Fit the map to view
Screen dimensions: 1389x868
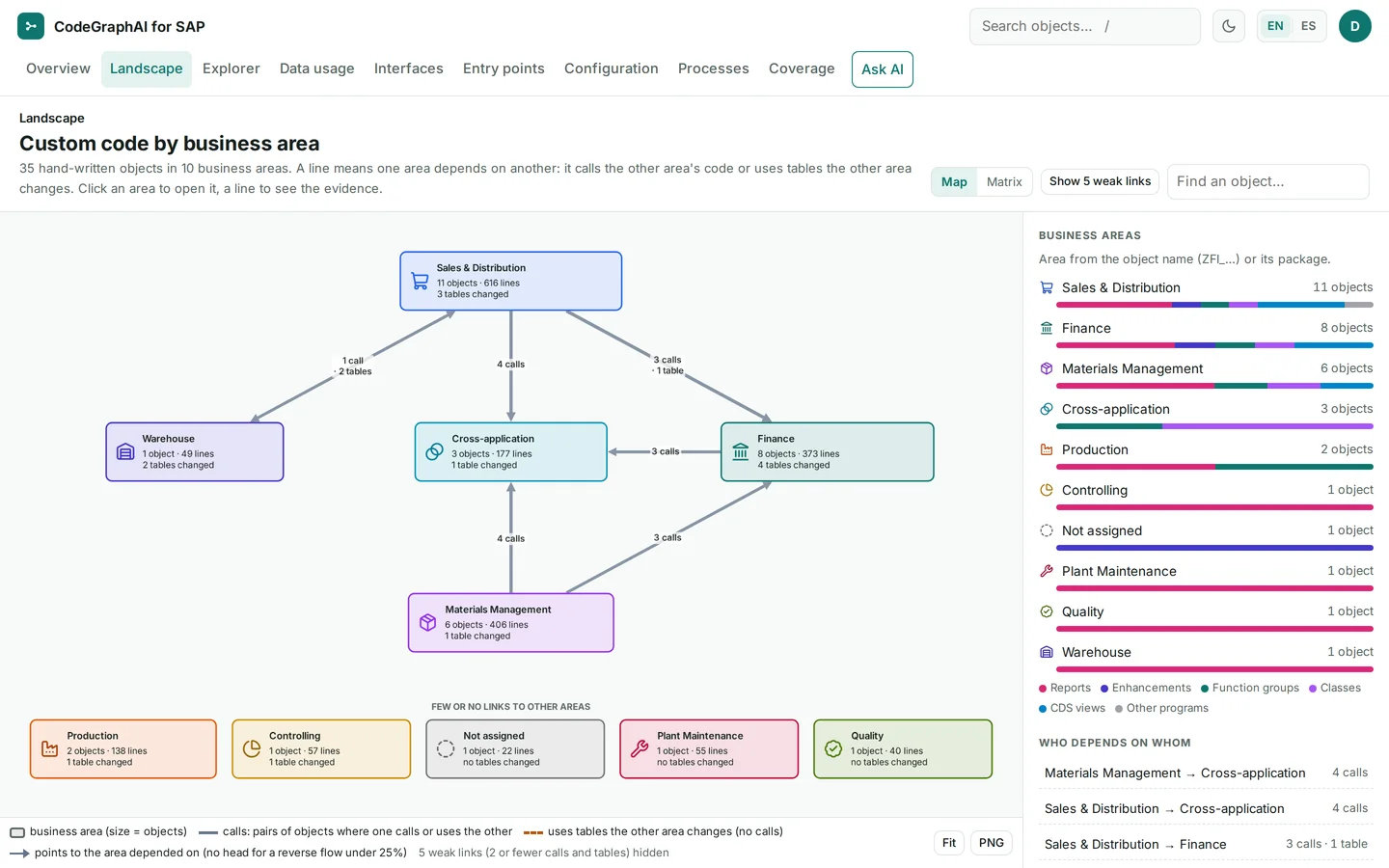[949, 843]
